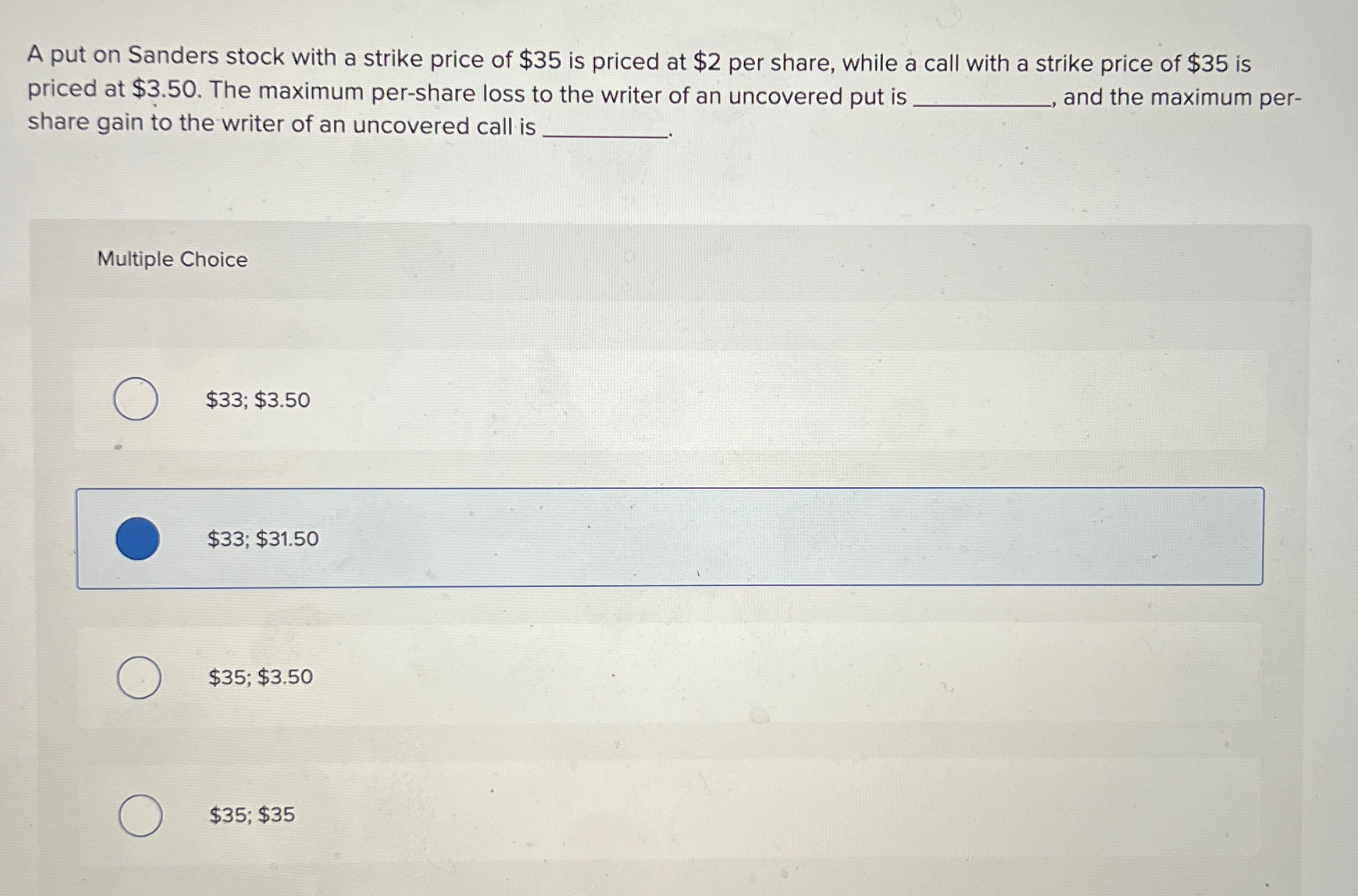Screen dimensions: 1358x896
Task: Click the $33; $31.50 option text label
Action: (263, 539)
